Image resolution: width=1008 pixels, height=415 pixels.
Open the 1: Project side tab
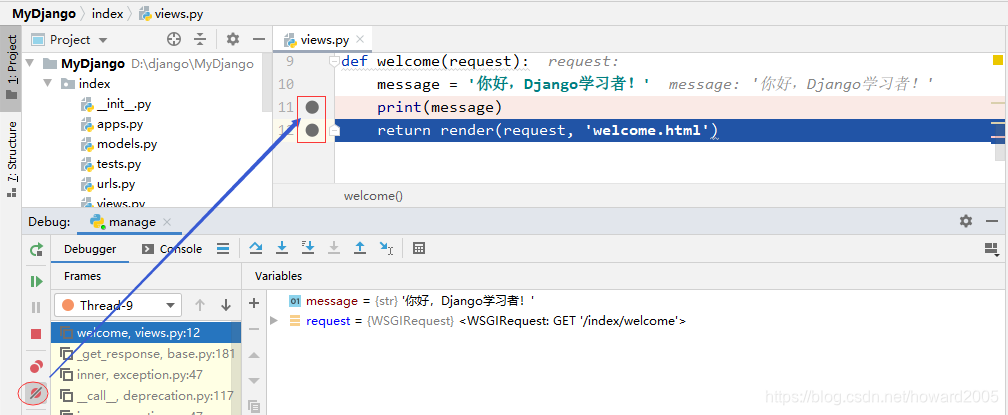pyautogui.click(x=11, y=66)
